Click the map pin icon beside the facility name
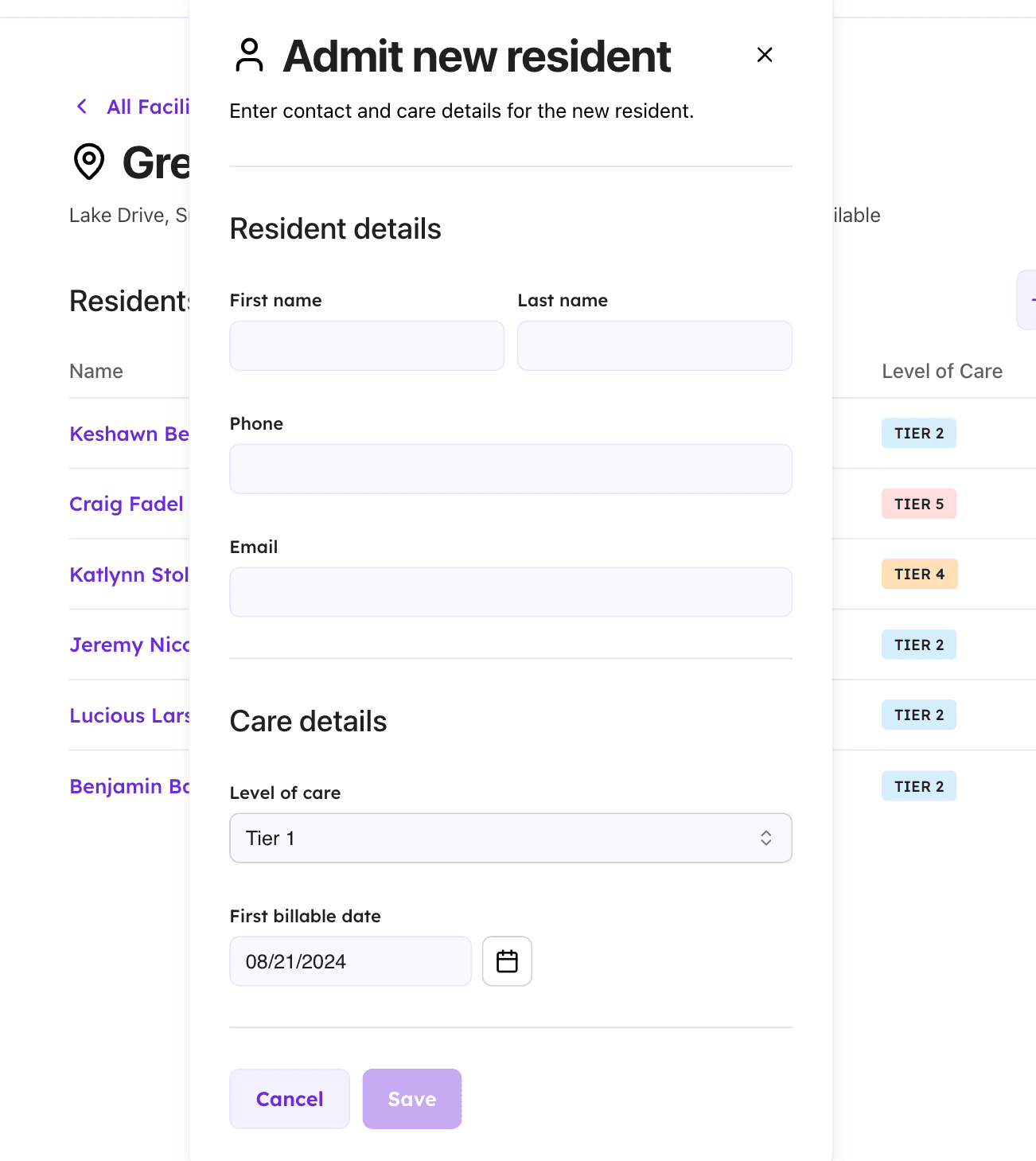Viewport: 1036px width, 1161px height. click(x=88, y=162)
